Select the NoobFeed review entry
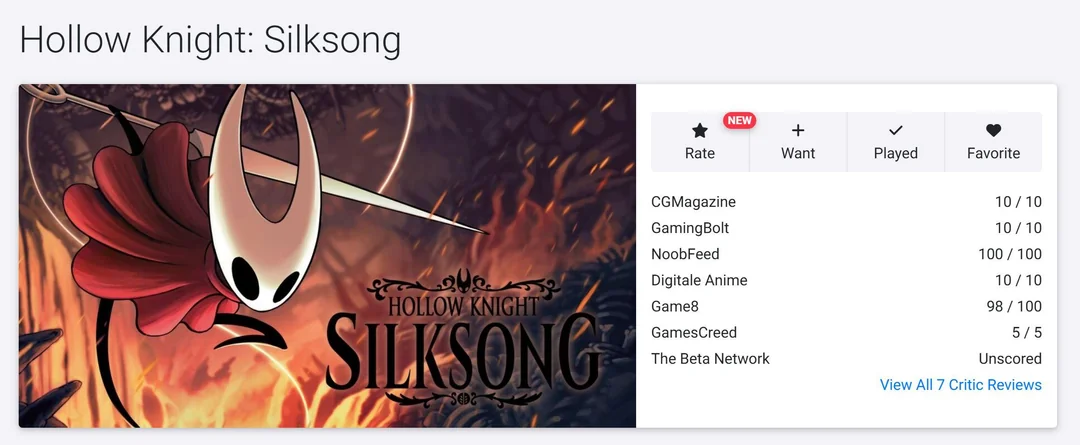Screen dimensions: 1080x445 coord(847,254)
